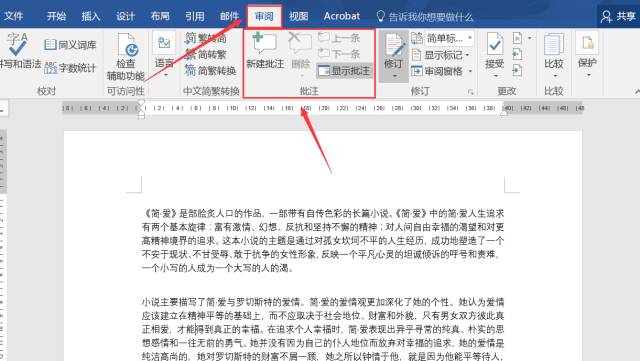Open 简繁转换 conversion dialog
This screenshot has height=361, width=640.
(x=211, y=71)
